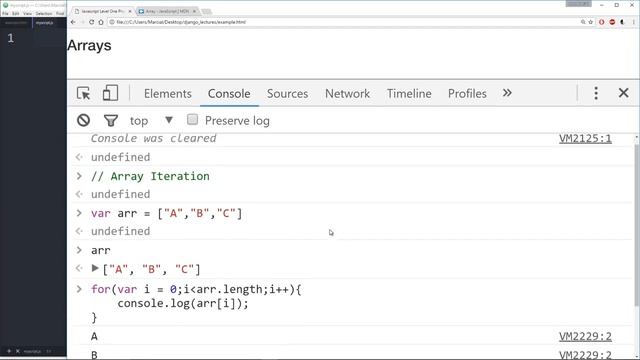Enable the Preserve log checkbox

(x=192, y=120)
